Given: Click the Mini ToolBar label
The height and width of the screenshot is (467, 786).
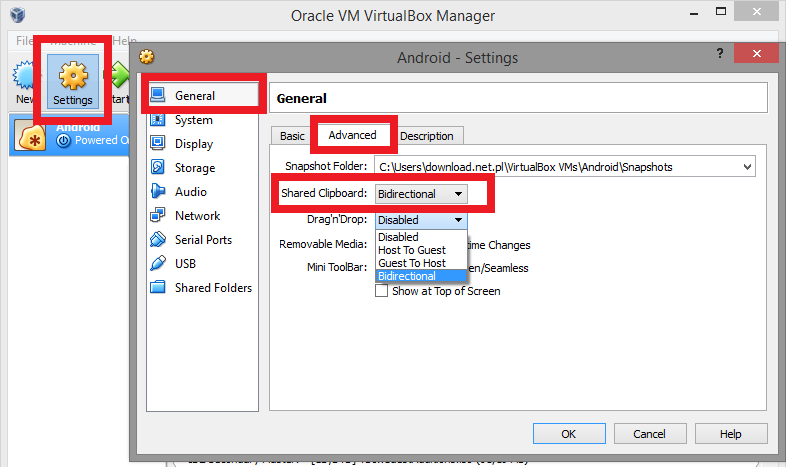Looking at the screenshot, I should 337,267.
